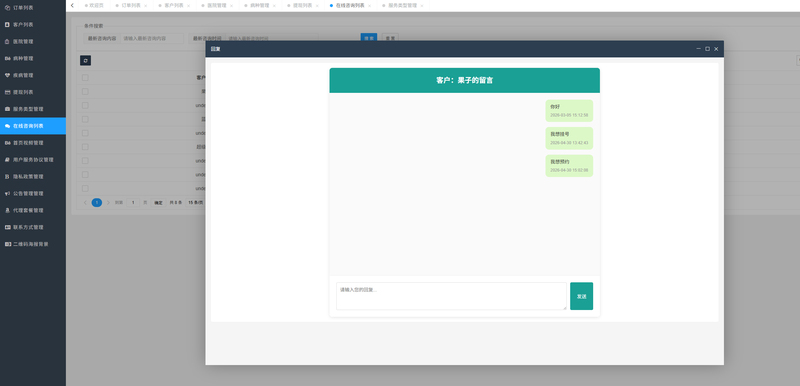Maximize the 回复 dialog window
The height and width of the screenshot is (386, 800).
707,49
